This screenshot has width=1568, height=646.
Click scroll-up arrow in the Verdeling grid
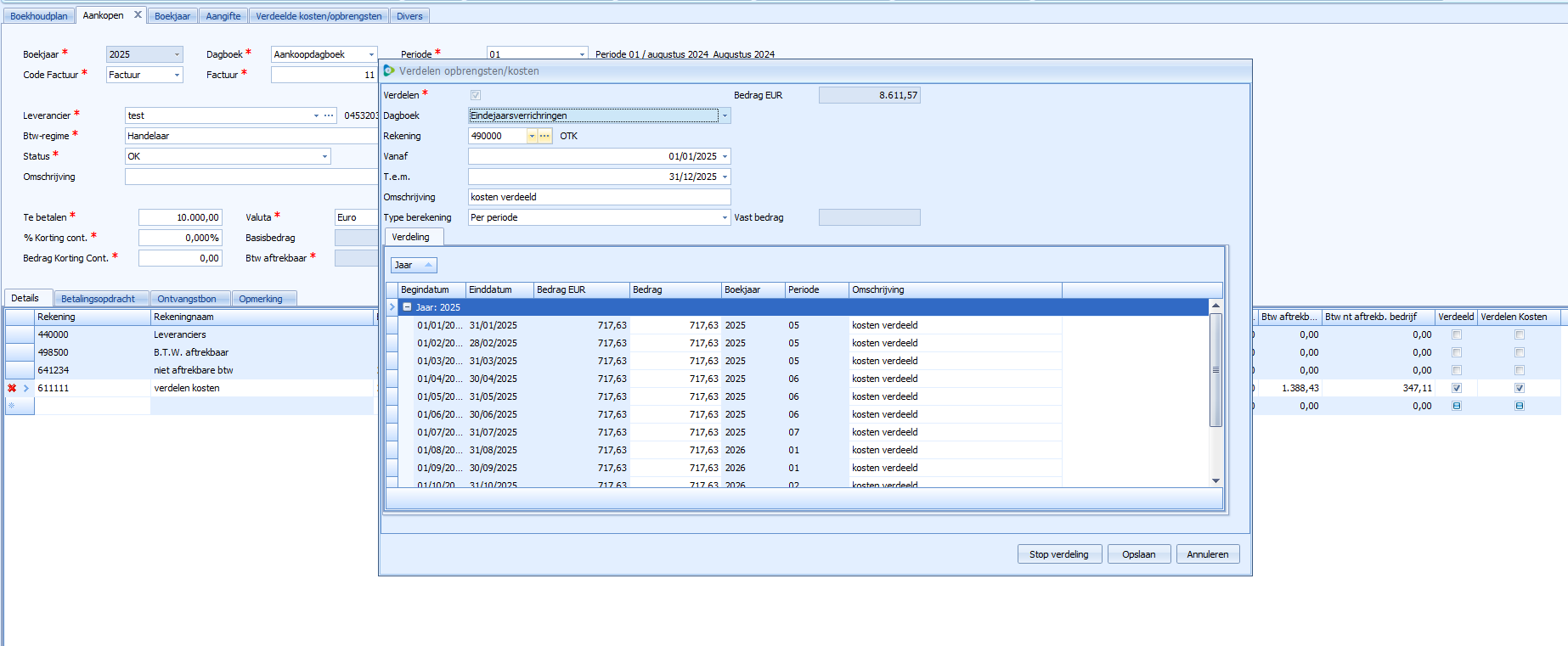point(1215,306)
